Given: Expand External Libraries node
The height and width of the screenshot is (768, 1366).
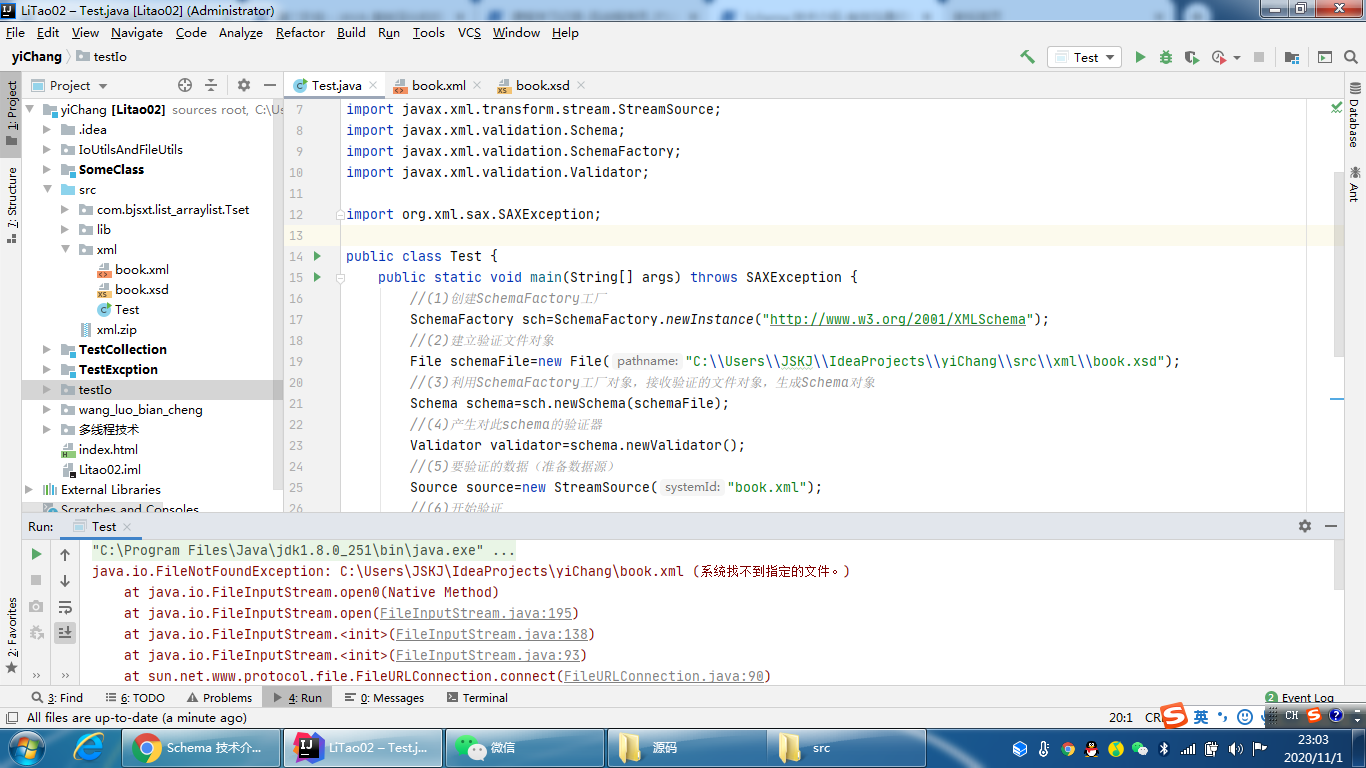Looking at the screenshot, I should 29,490.
